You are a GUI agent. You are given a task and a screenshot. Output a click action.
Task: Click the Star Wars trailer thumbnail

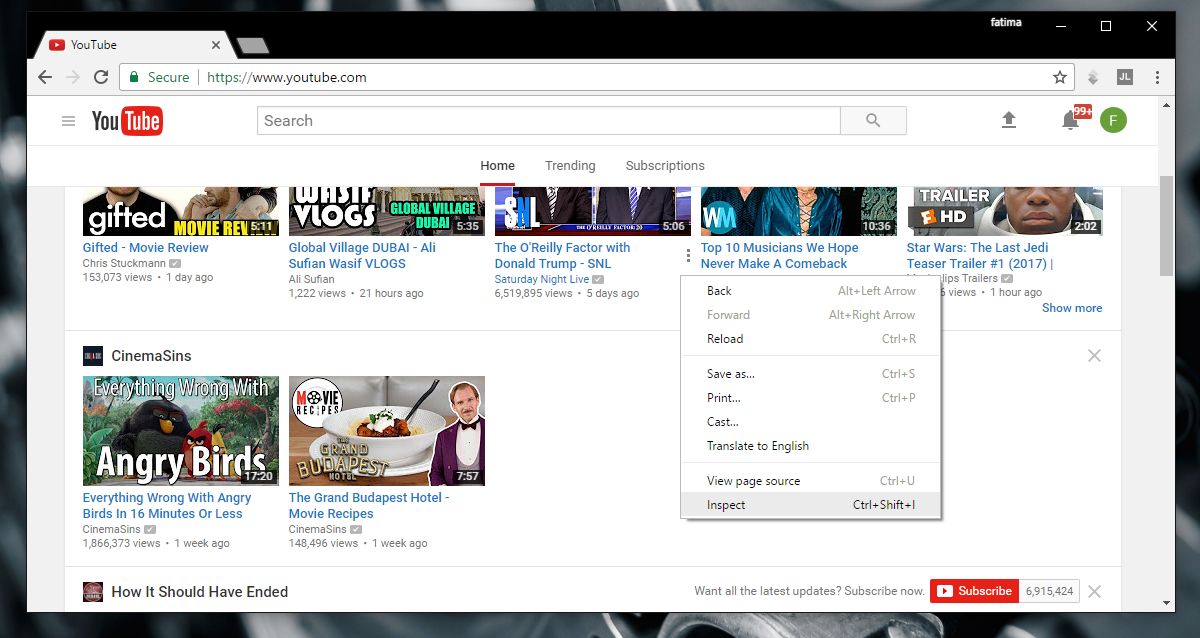pos(1005,211)
